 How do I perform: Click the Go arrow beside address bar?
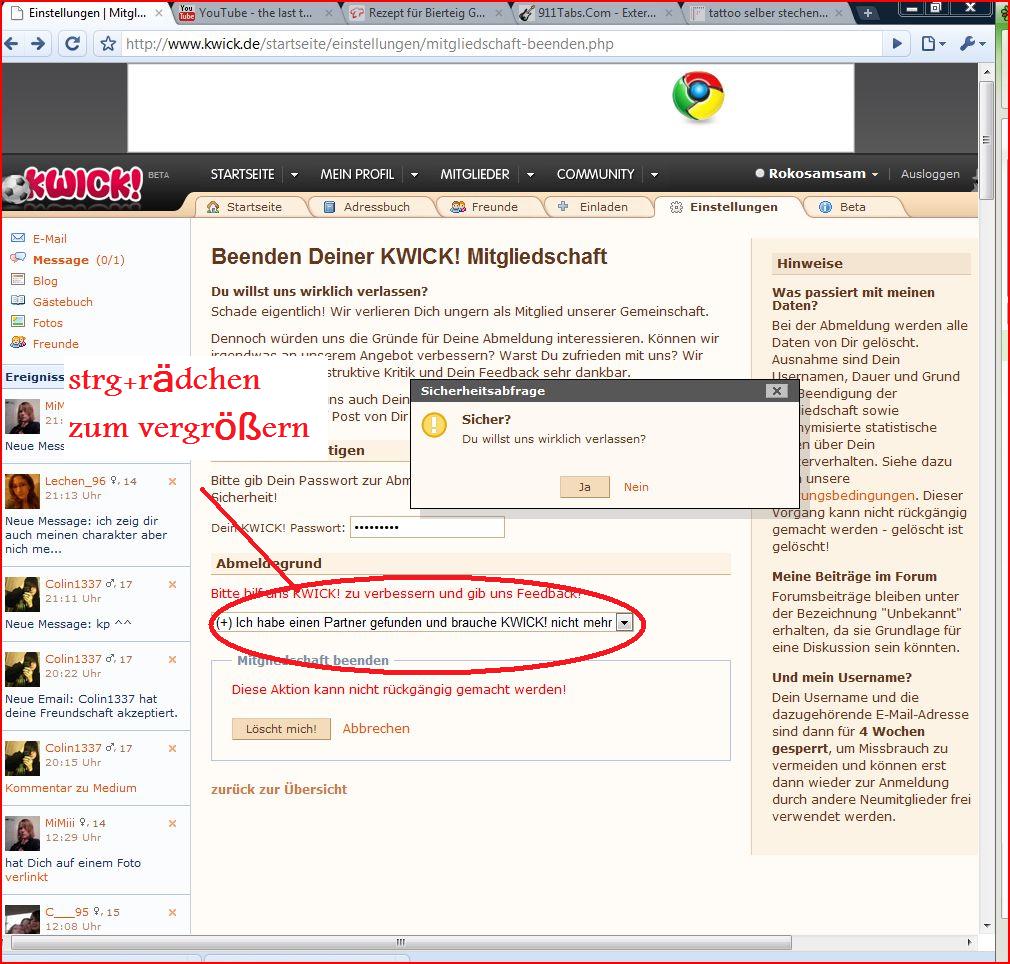897,44
